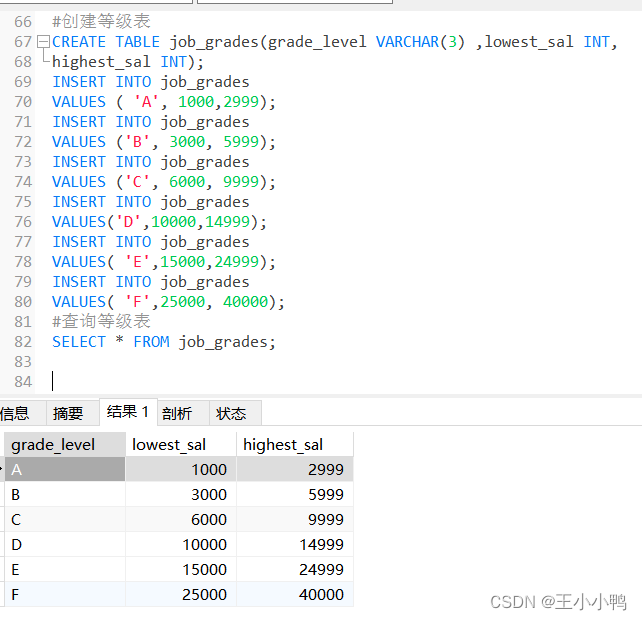Place cursor in the #查询等级表 comment

pyautogui.click(x=101, y=321)
